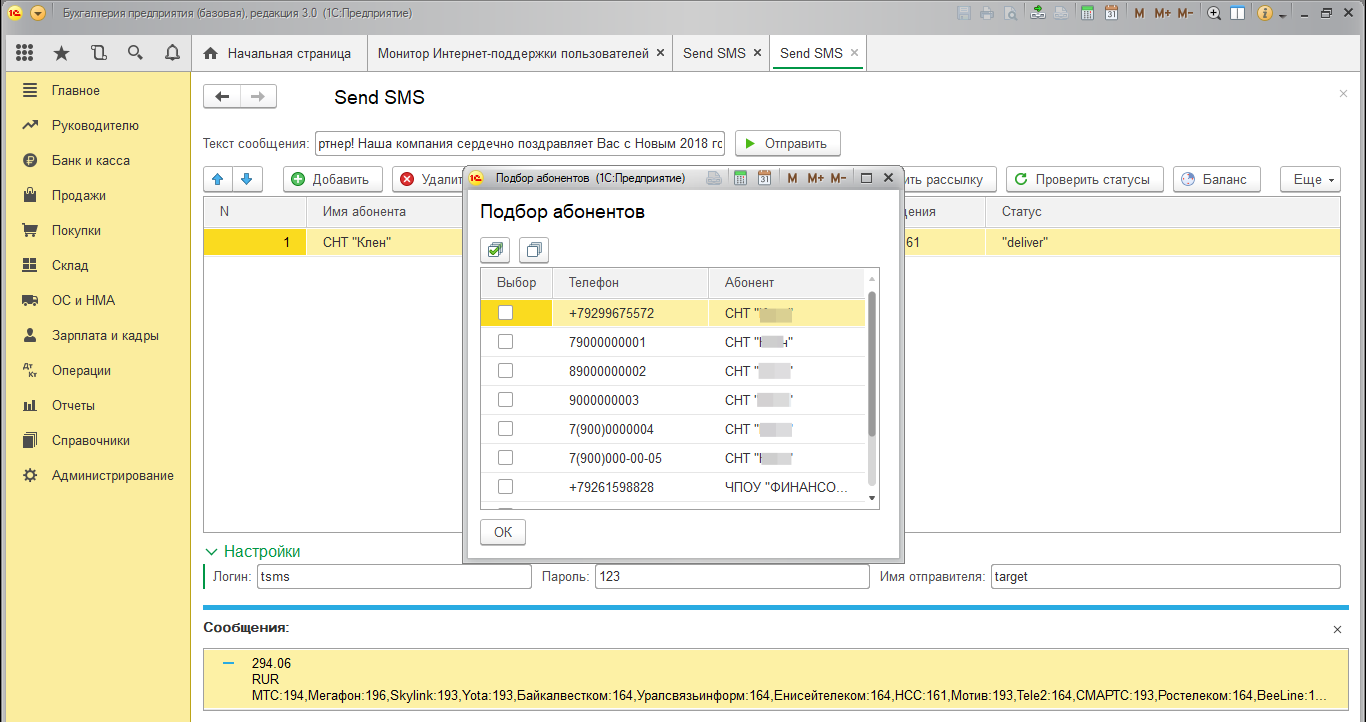Click the Удалить button
The width and height of the screenshot is (1366, 722).
click(x=429, y=179)
